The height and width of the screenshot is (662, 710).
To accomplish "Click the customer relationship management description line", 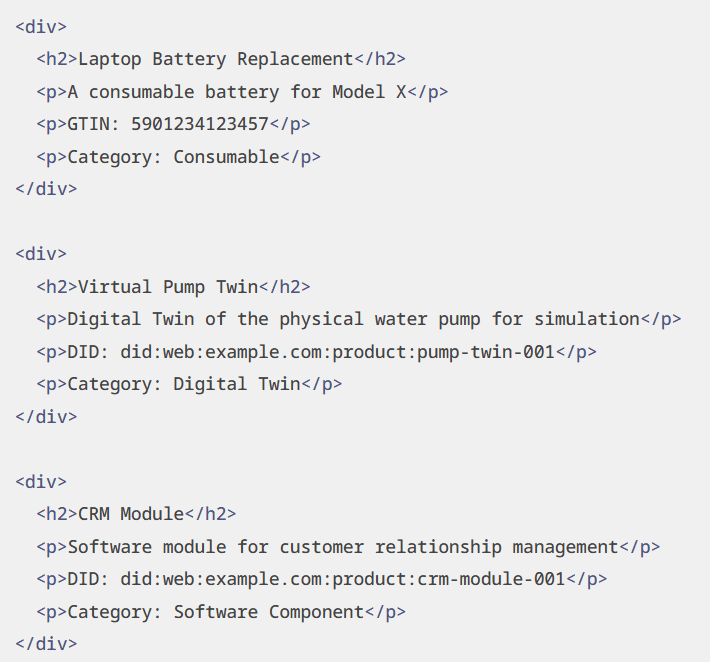I will [x=343, y=547].
